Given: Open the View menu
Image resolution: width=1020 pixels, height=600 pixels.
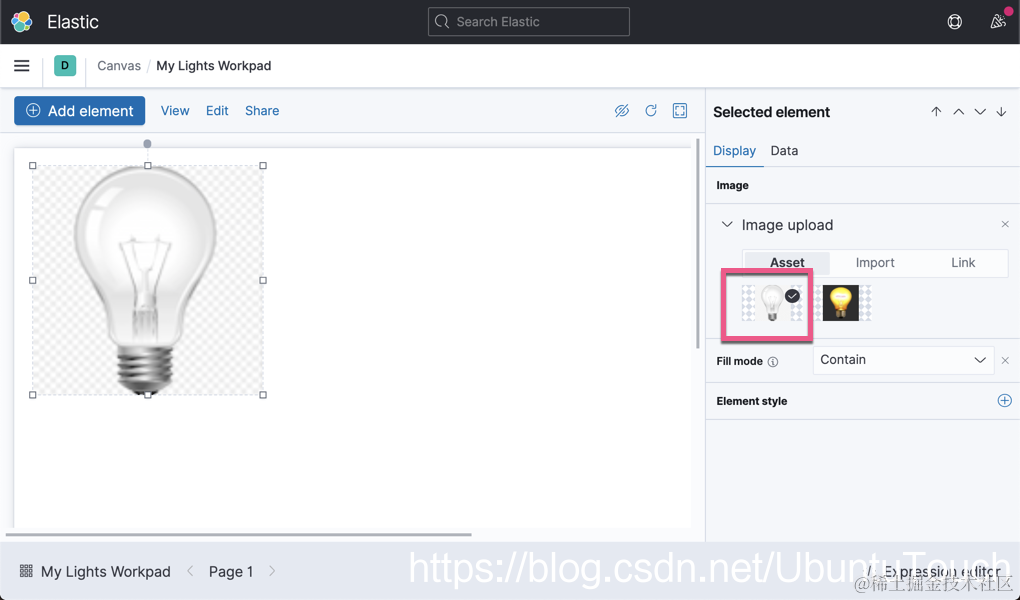Looking at the screenshot, I should tap(175, 111).
